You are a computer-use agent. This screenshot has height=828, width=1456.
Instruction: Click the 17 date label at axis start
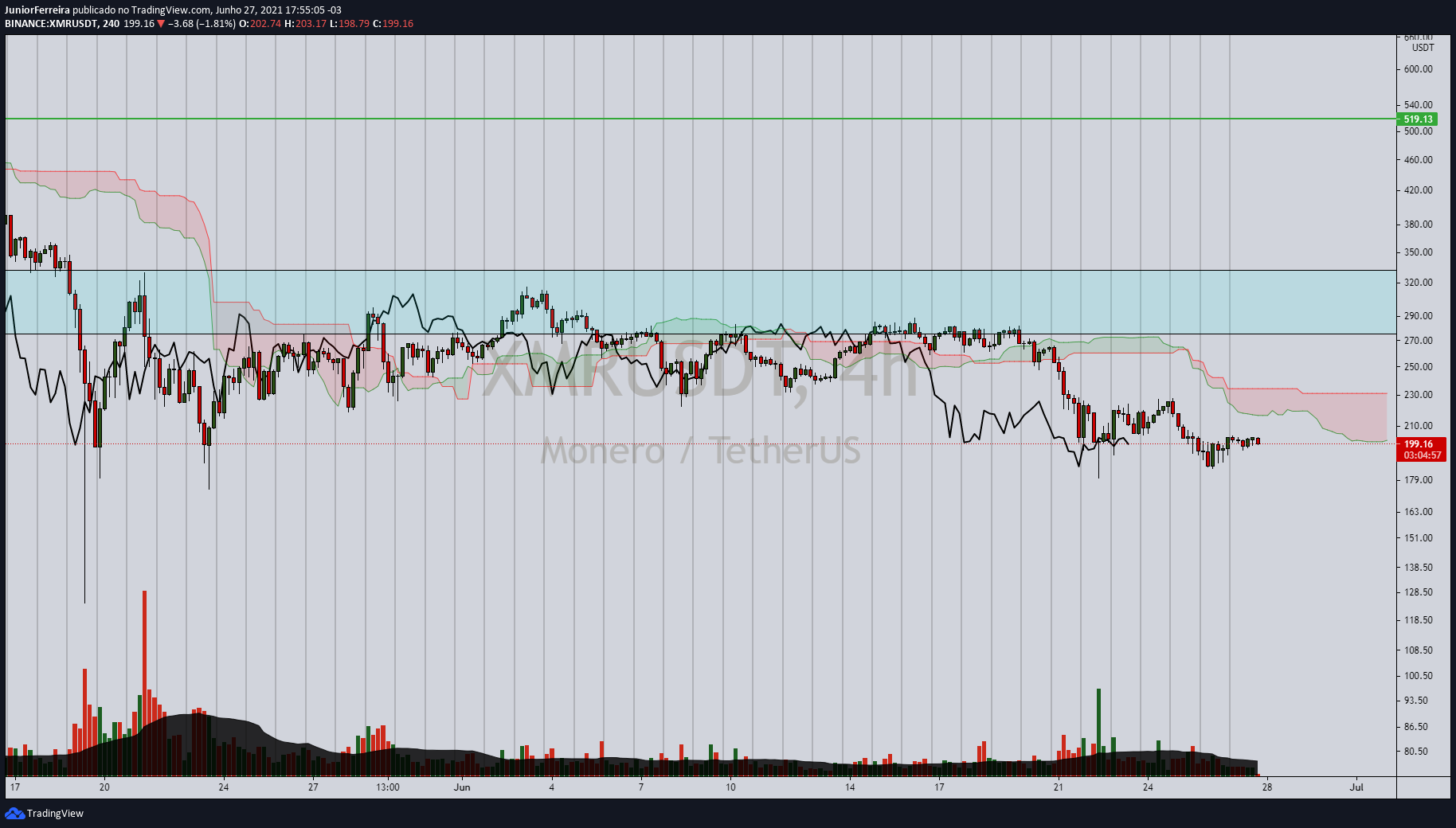(14, 787)
